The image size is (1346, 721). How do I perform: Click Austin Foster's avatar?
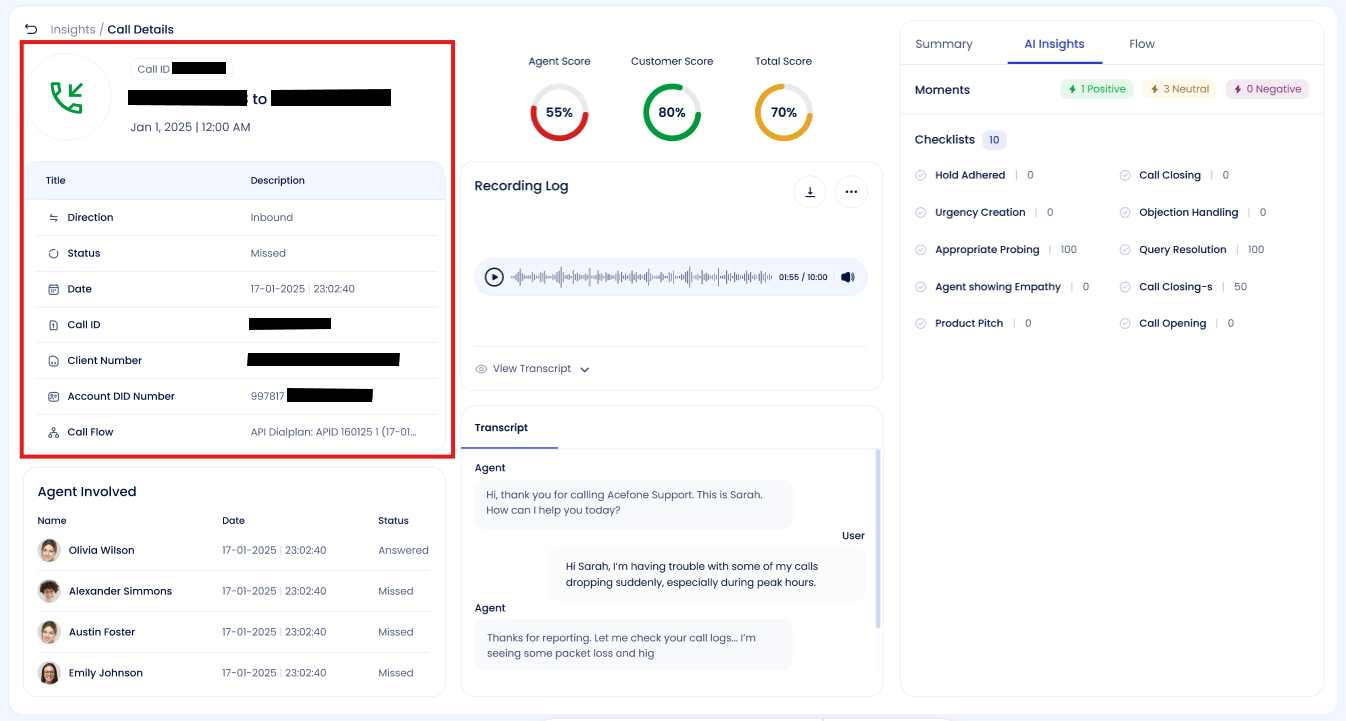tap(49, 632)
